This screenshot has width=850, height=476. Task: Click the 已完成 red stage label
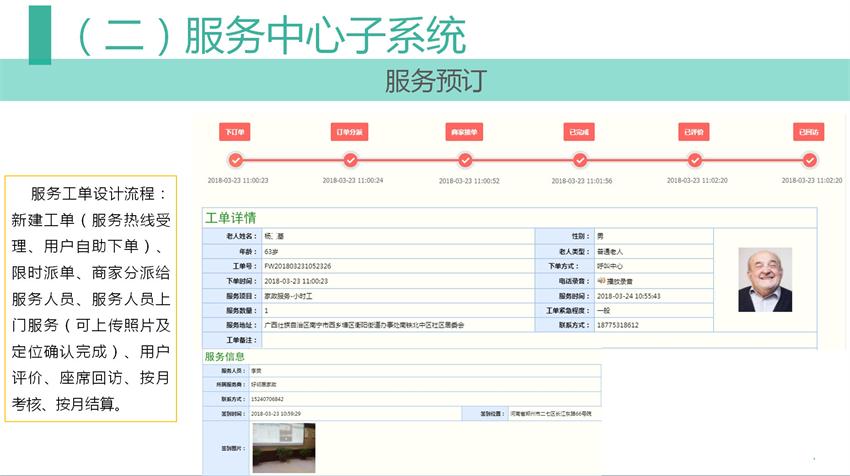(580, 132)
